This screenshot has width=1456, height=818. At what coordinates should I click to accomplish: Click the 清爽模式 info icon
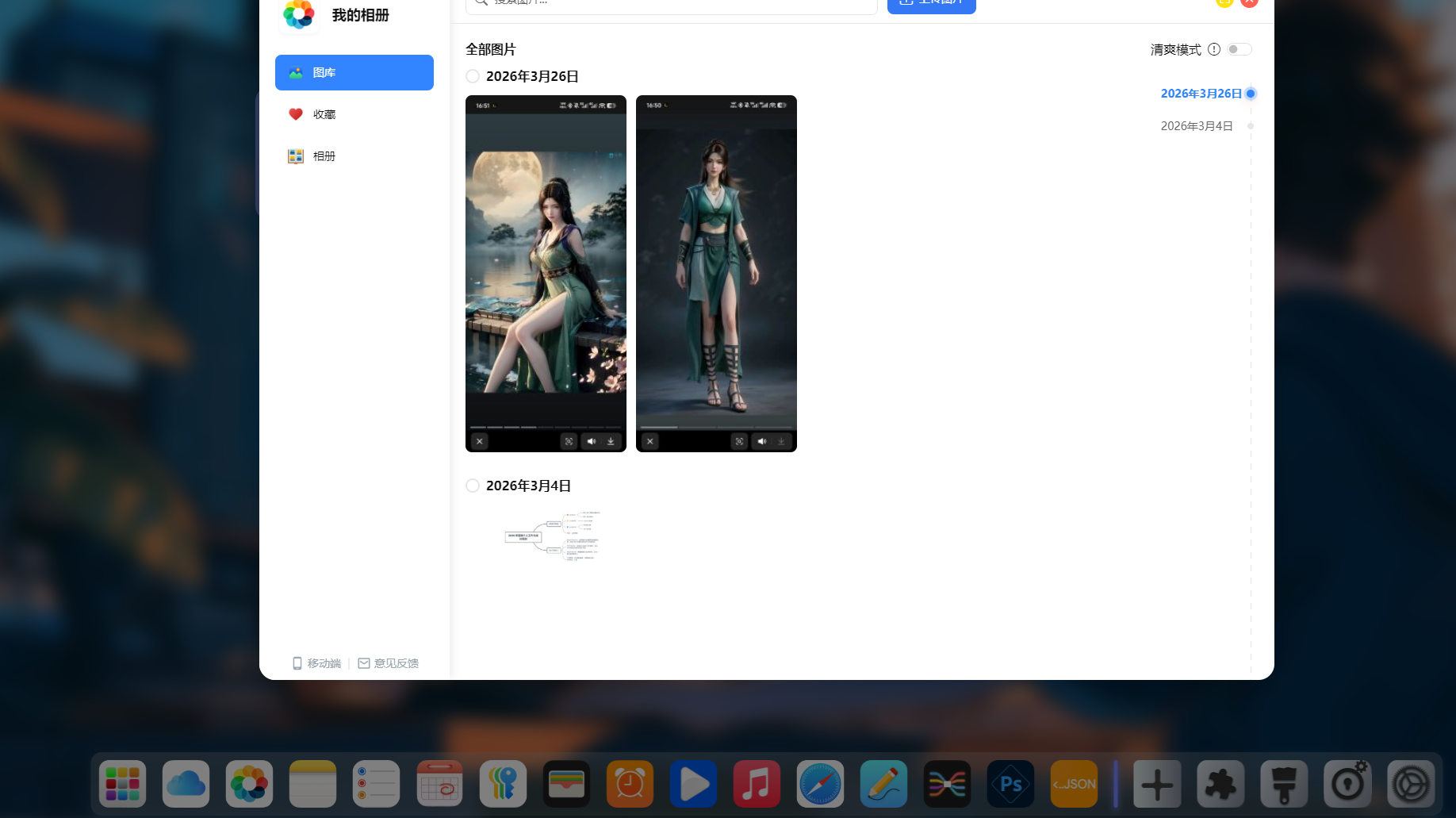pos(1213,49)
